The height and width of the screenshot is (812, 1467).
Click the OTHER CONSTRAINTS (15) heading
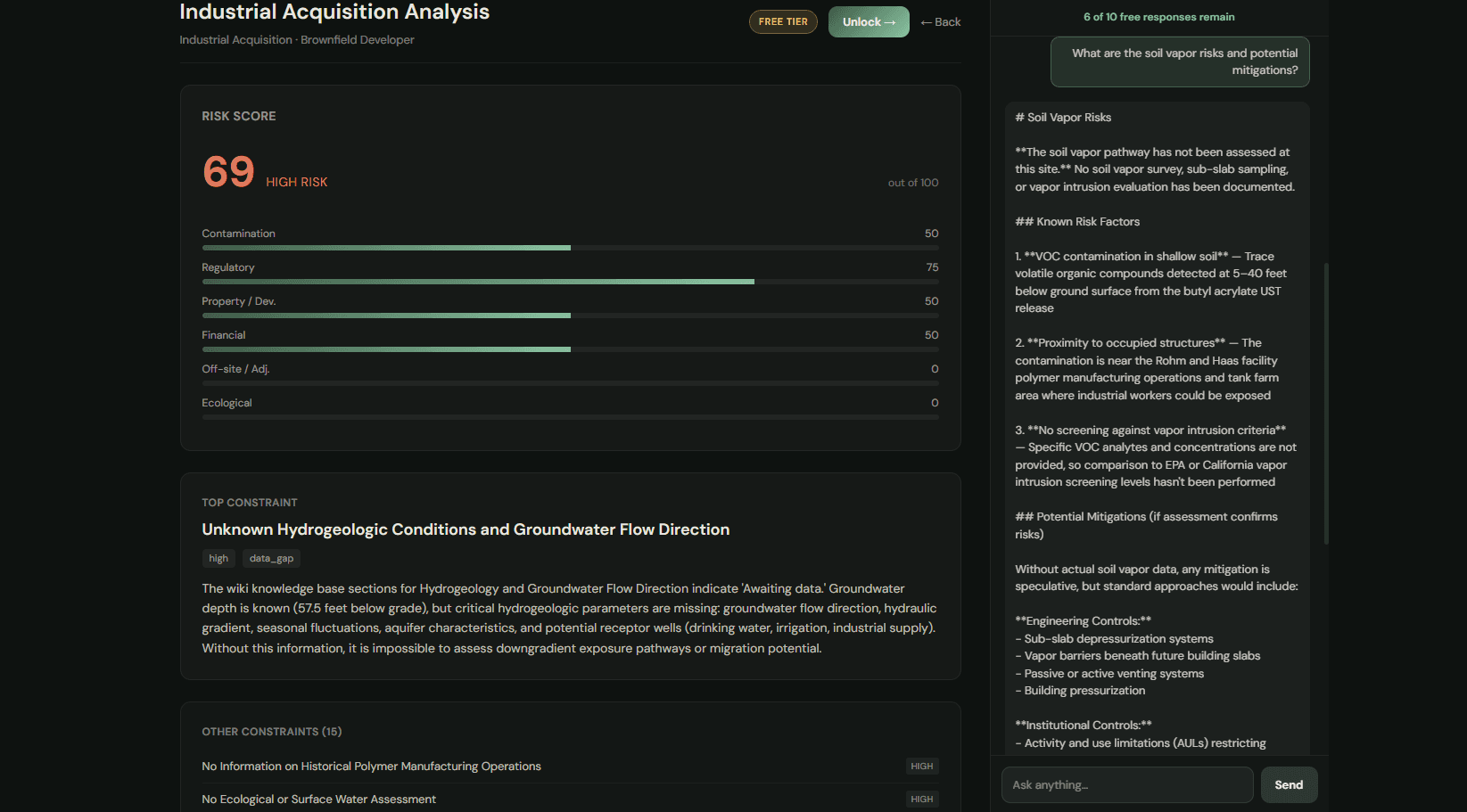click(x=272, y=732)
